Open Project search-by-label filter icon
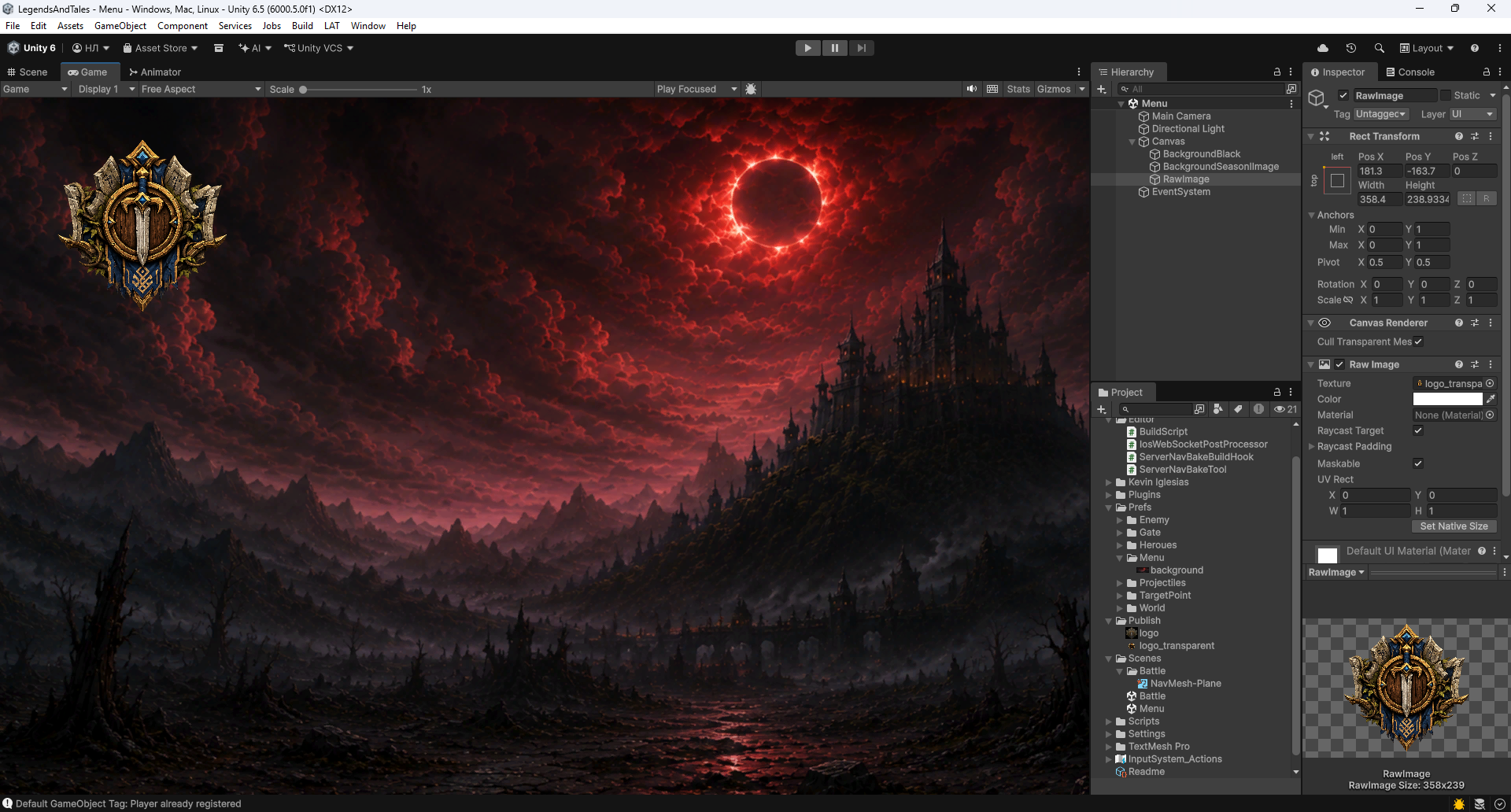Image resolution: width=1511 pixels, height=812 pixels. click(1238, 409)
